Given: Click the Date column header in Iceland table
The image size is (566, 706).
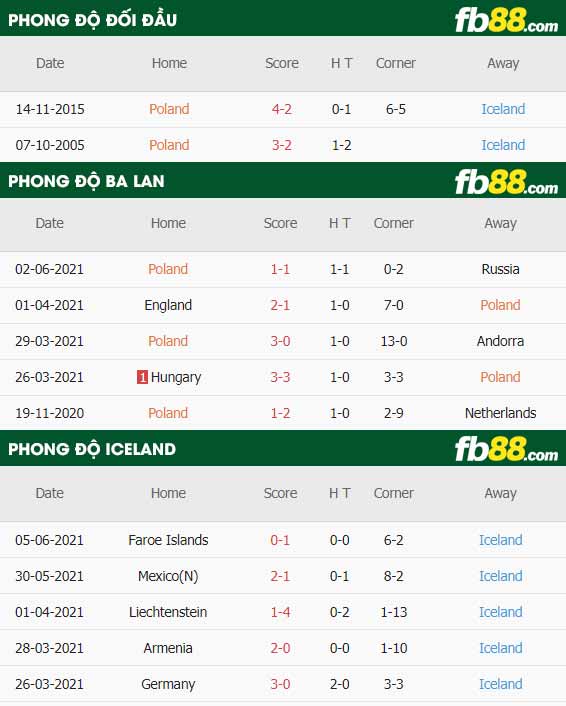Looking at the screenshot, I should coord(50,493).
